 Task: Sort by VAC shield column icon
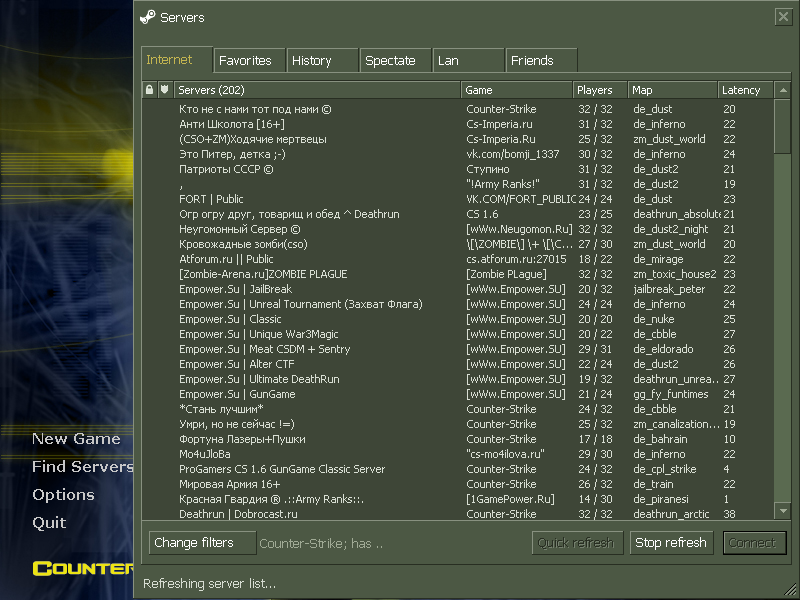click(164, 90)
